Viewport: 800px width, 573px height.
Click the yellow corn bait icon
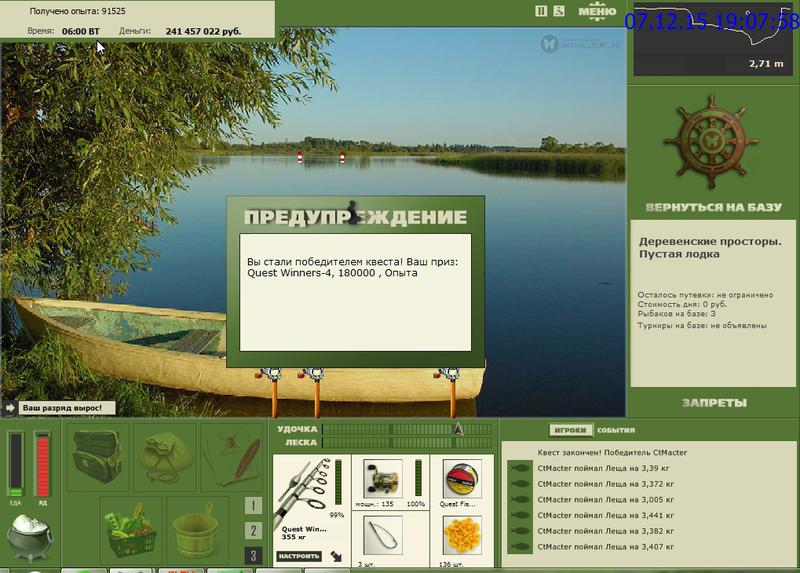(x=462, y=535)
